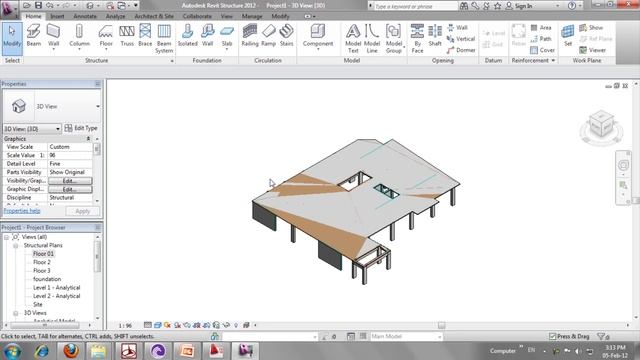Activate the Area reinforcement tool
The height and width of the screenshot is (360, 640).
coord(541,27)
